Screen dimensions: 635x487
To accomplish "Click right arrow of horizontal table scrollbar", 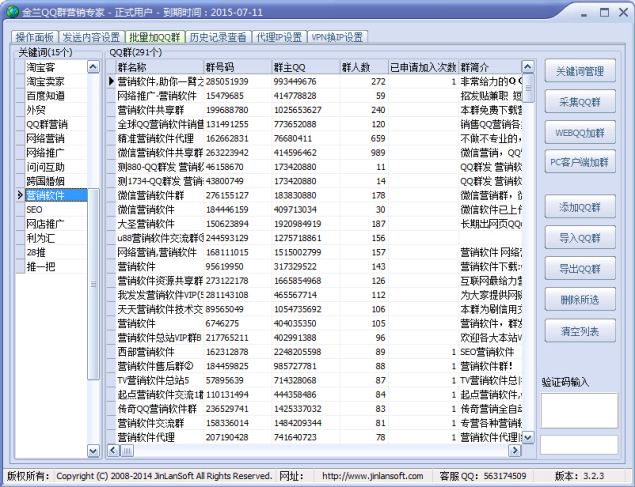I will click(515, 450).
